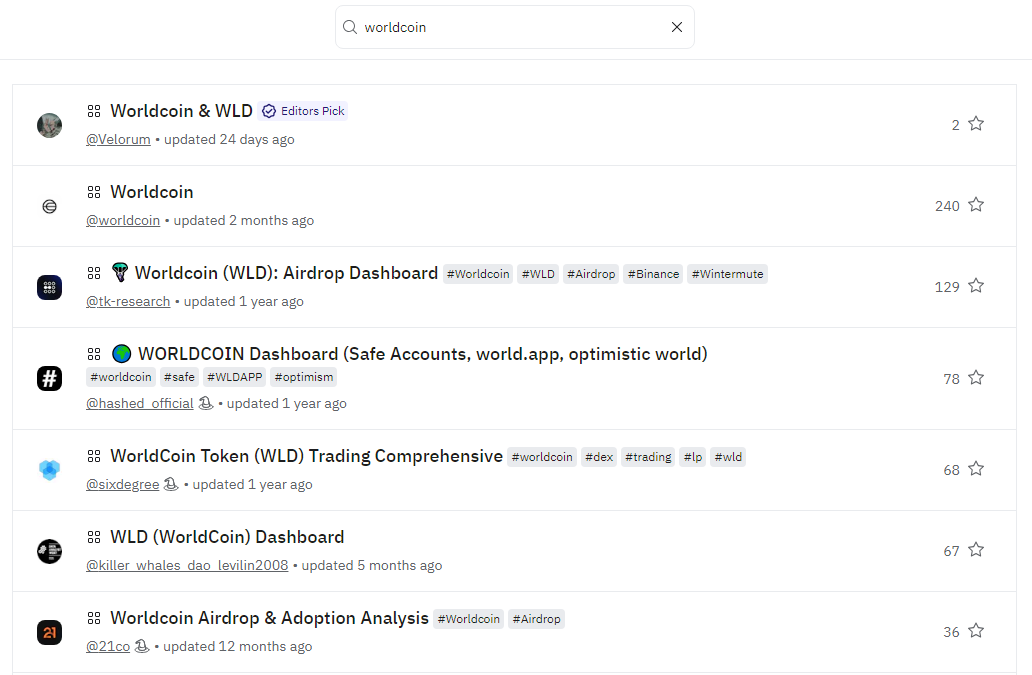Screen dimensions: 1032x675
Task: Open Worldcoin Airdrop & Adoption Analysis
Action: click(x=269, y=618)
